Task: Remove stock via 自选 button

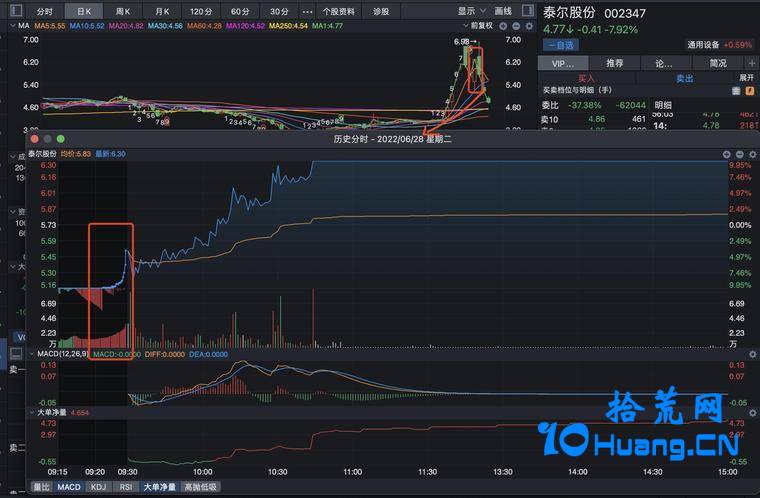Action: click(x=561, y=45)
